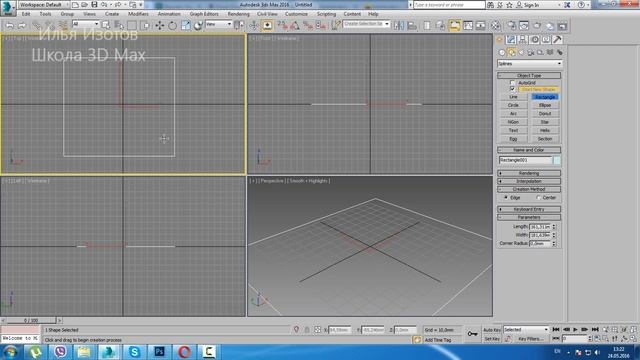The height and width of the screenshot is (360, 640).
Task: Click the Corner Radius value field
Action: (x=540, y=243)
